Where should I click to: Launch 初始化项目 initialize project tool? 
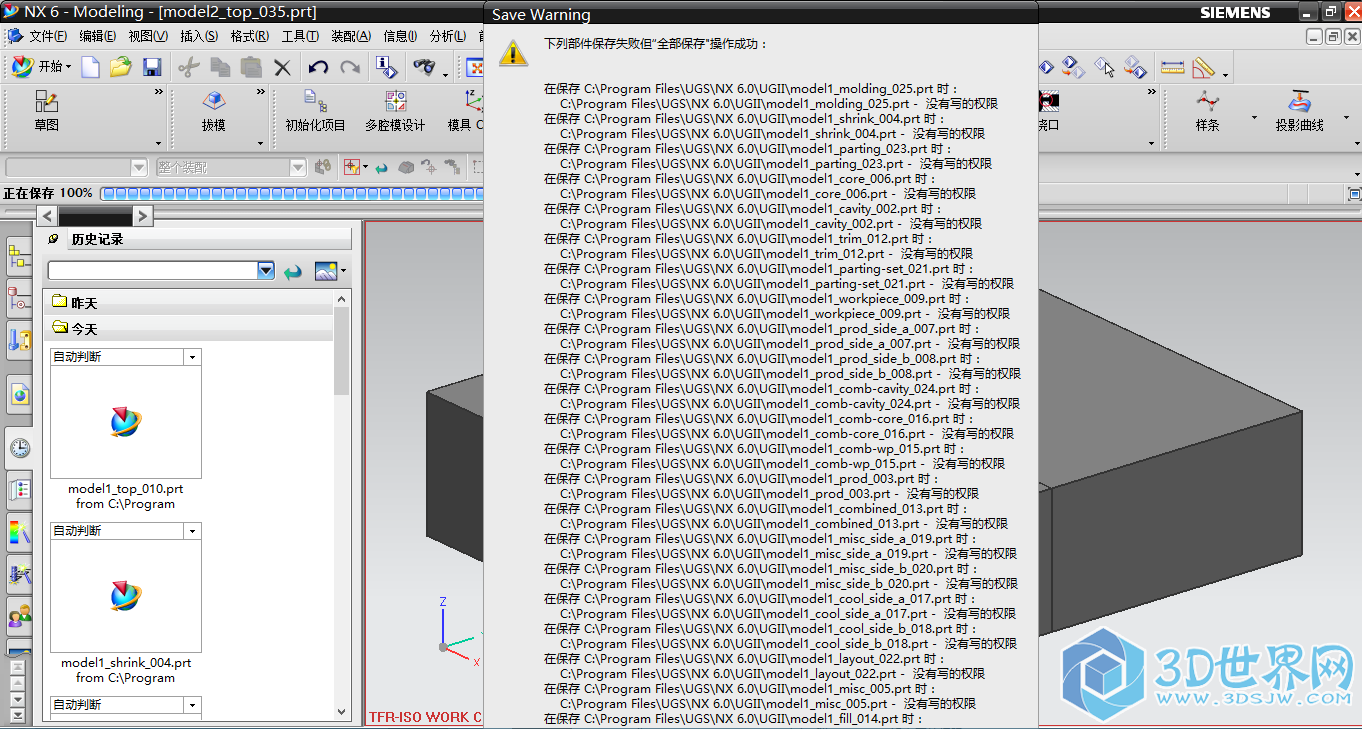pos(315,111)
